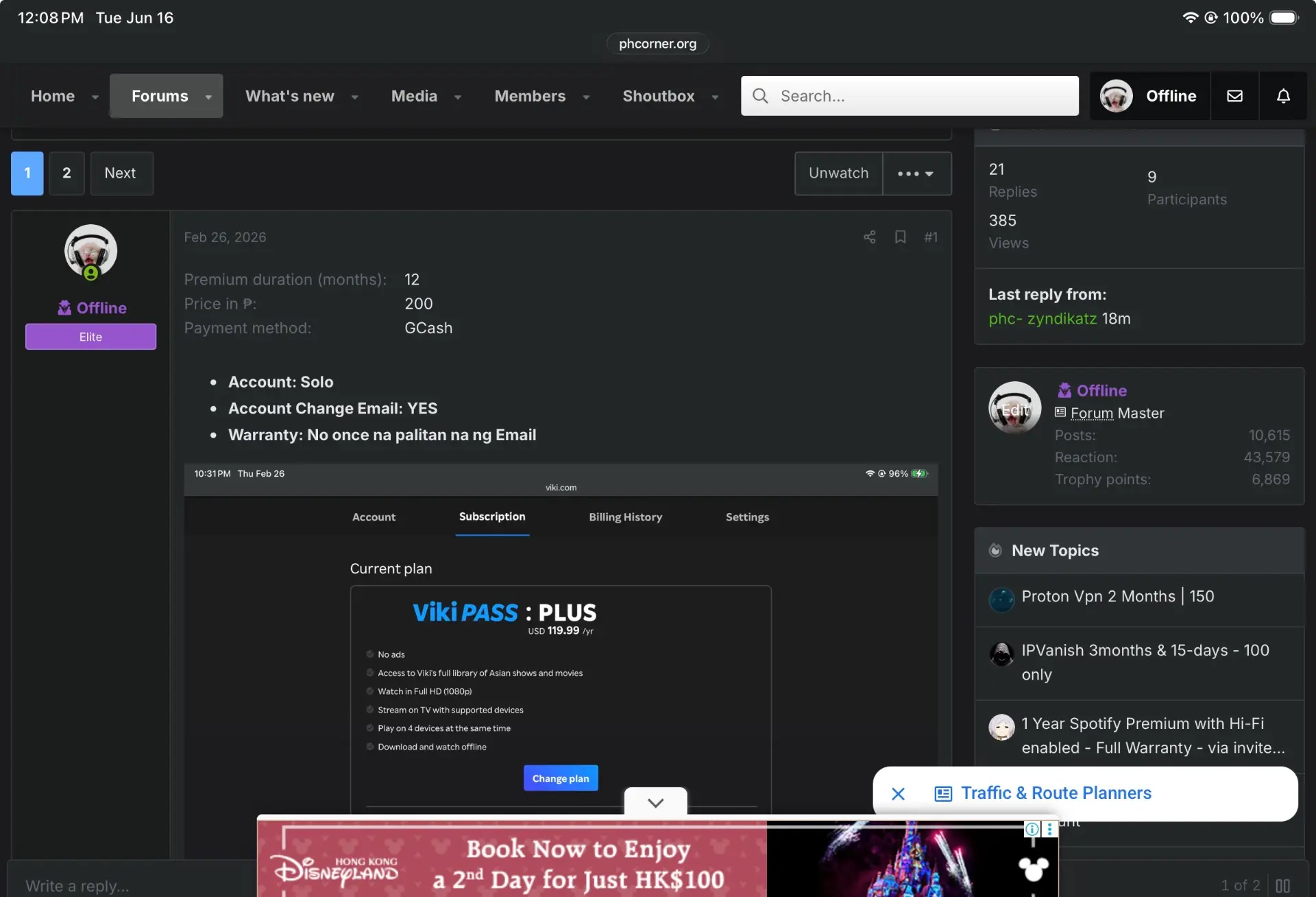
Task: Open the What's new nav item
Action: (x=290, y=96)
